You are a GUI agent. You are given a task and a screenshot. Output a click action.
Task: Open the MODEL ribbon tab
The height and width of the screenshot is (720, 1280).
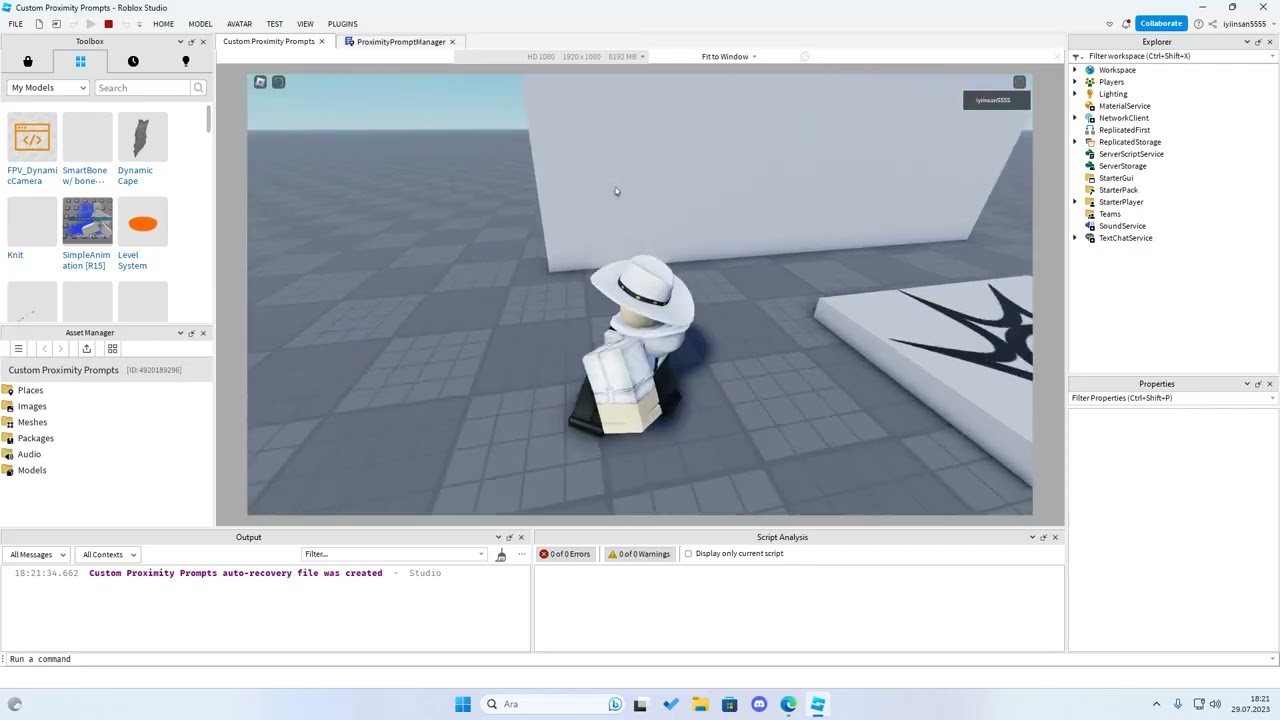(200, 24)
